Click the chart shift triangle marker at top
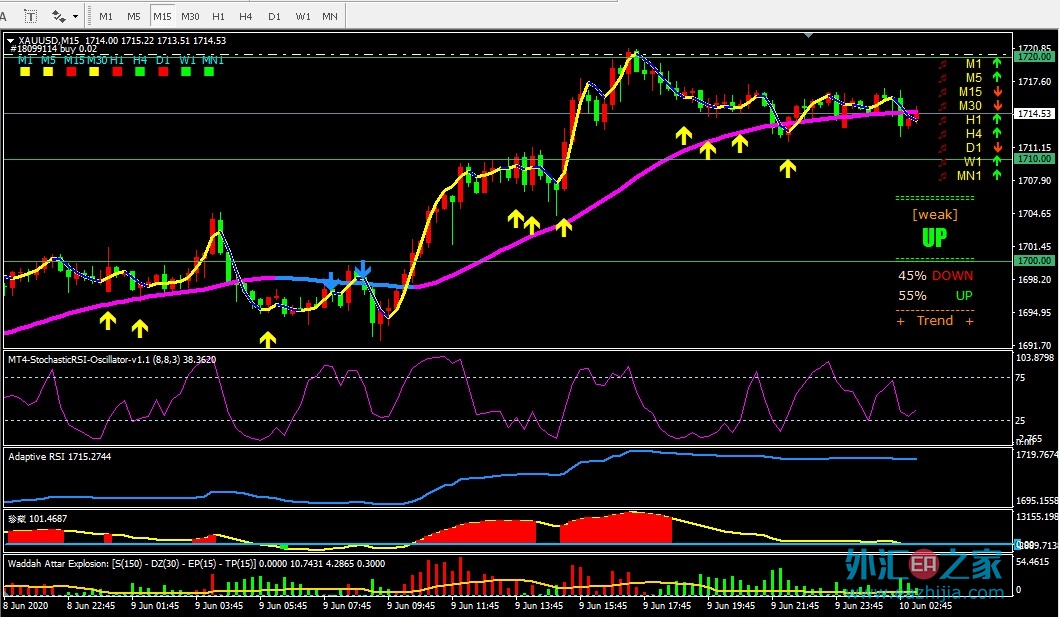The height and width of the screenshot is (617, 1060). click(x=809, y=35)
